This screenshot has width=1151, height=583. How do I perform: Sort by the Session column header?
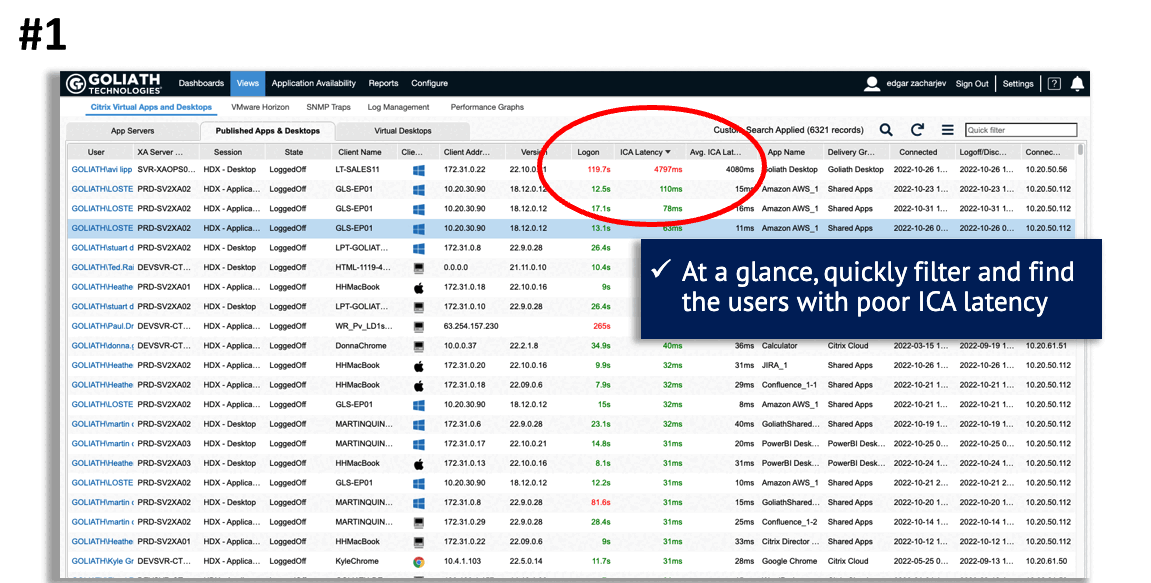tap(228, 153)
